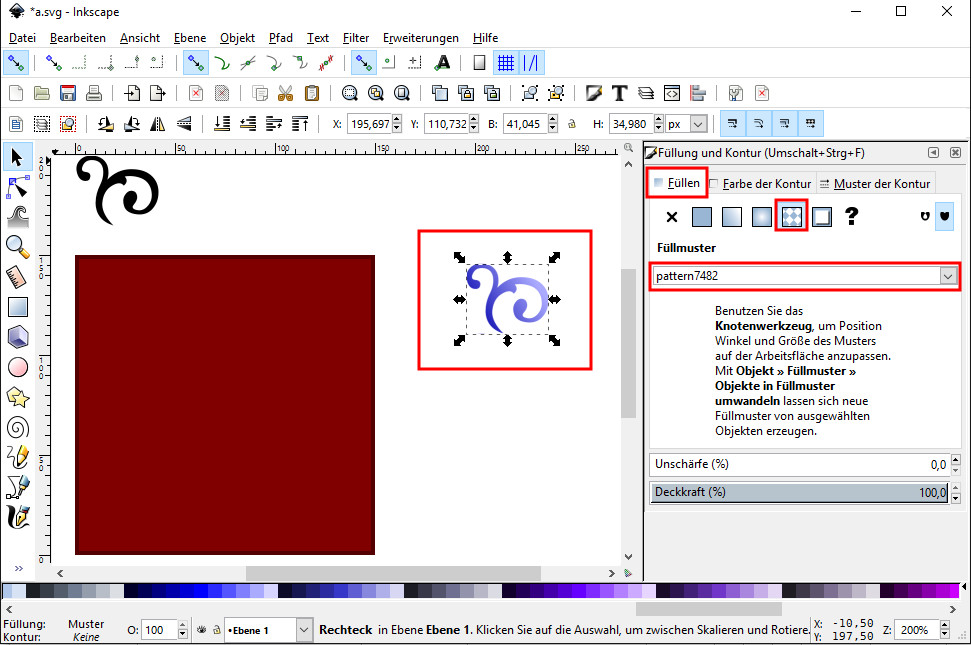Toggle width-height lock ratio

571,125
